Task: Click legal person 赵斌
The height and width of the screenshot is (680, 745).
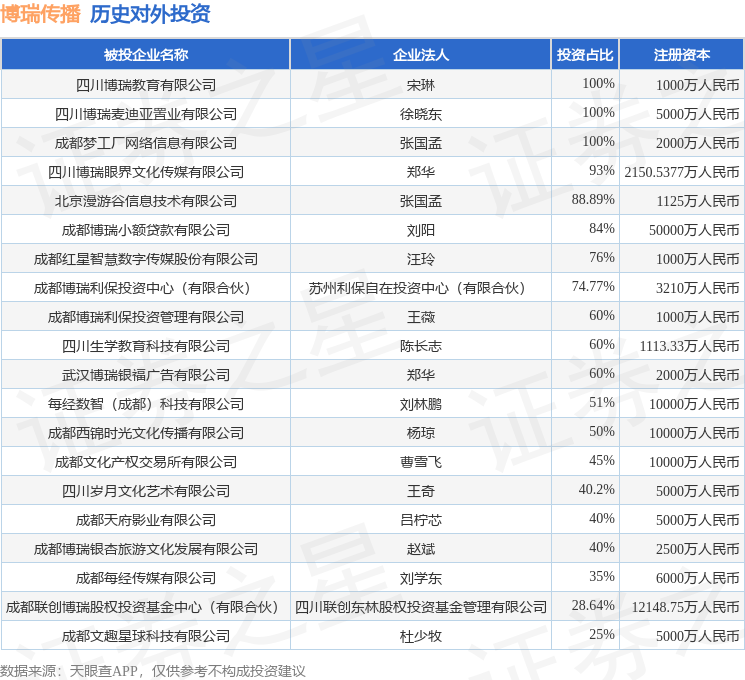Action: click(x=420, y=549)
